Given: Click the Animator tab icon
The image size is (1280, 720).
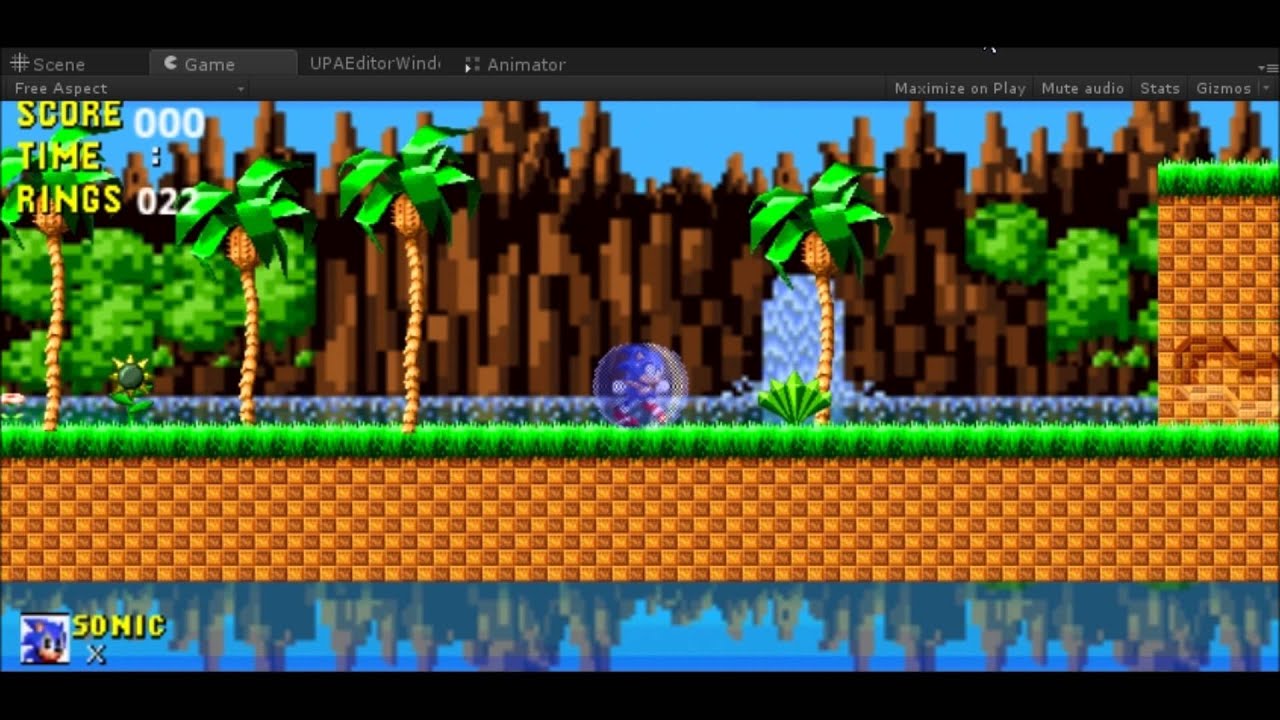Looking at the screenshot, I should click(472, 64).
